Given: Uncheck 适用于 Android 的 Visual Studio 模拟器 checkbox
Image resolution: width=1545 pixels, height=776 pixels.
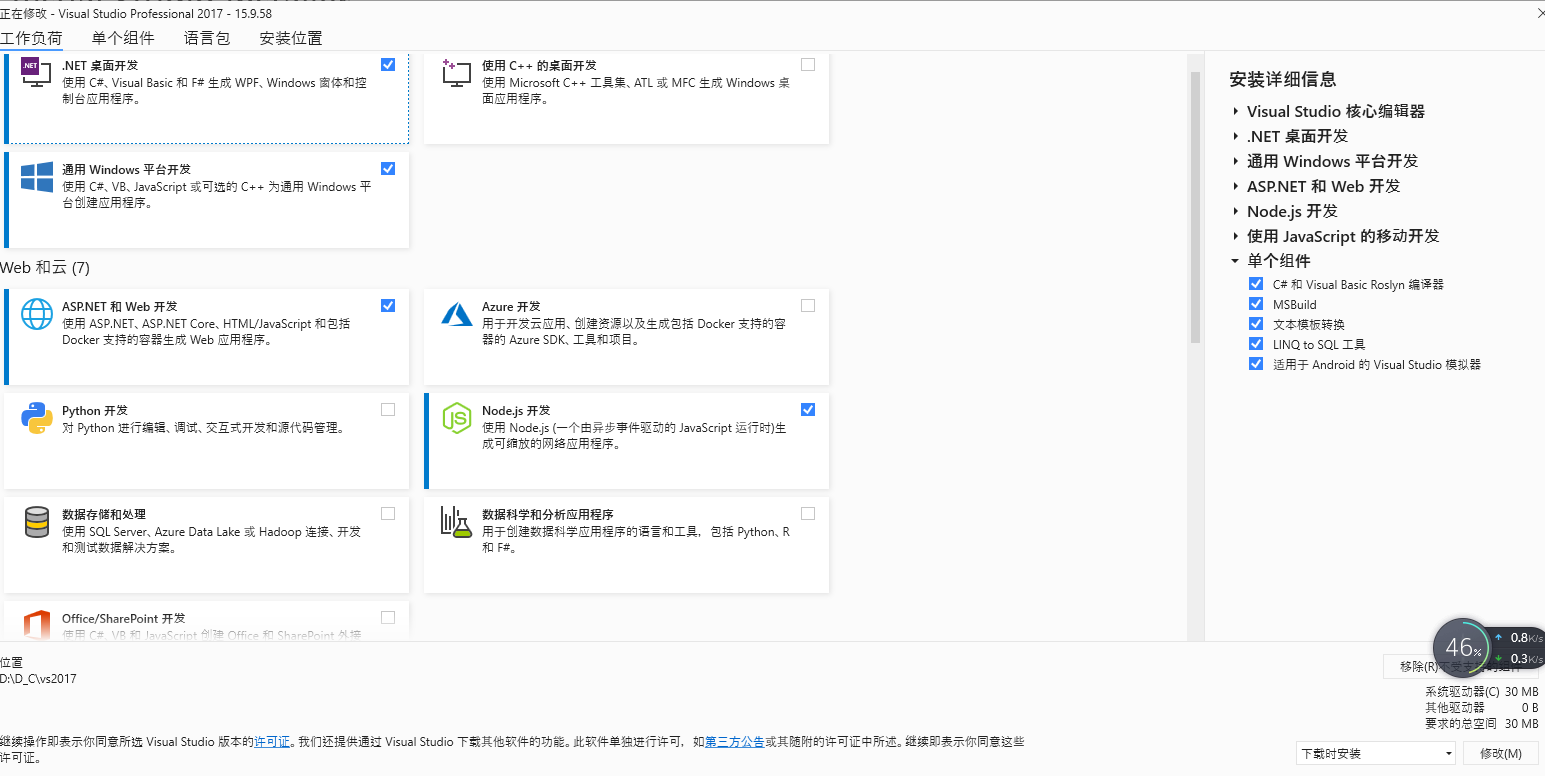Looking at the screenshot, I should 1256,364.
